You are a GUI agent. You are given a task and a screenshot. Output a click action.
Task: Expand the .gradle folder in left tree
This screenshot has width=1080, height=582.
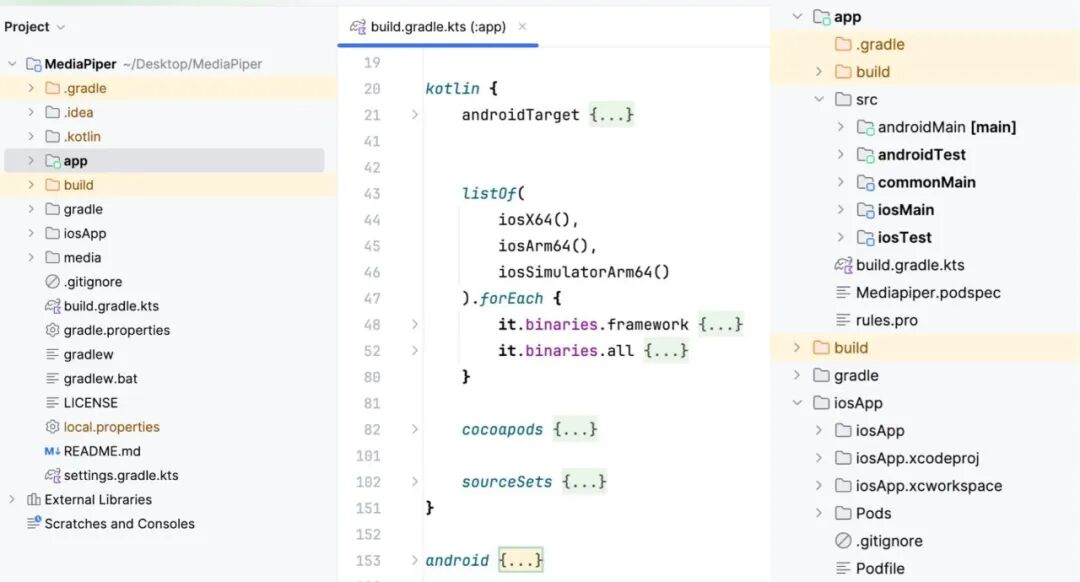(31, 88)
